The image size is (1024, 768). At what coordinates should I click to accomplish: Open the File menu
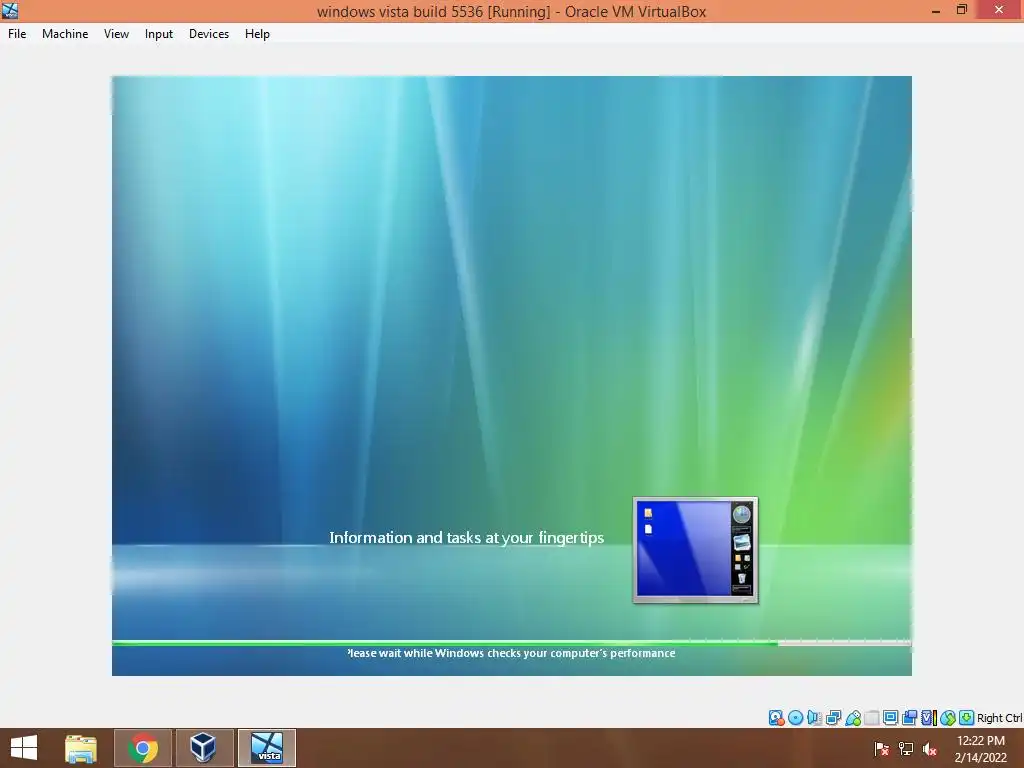point(17,34)
